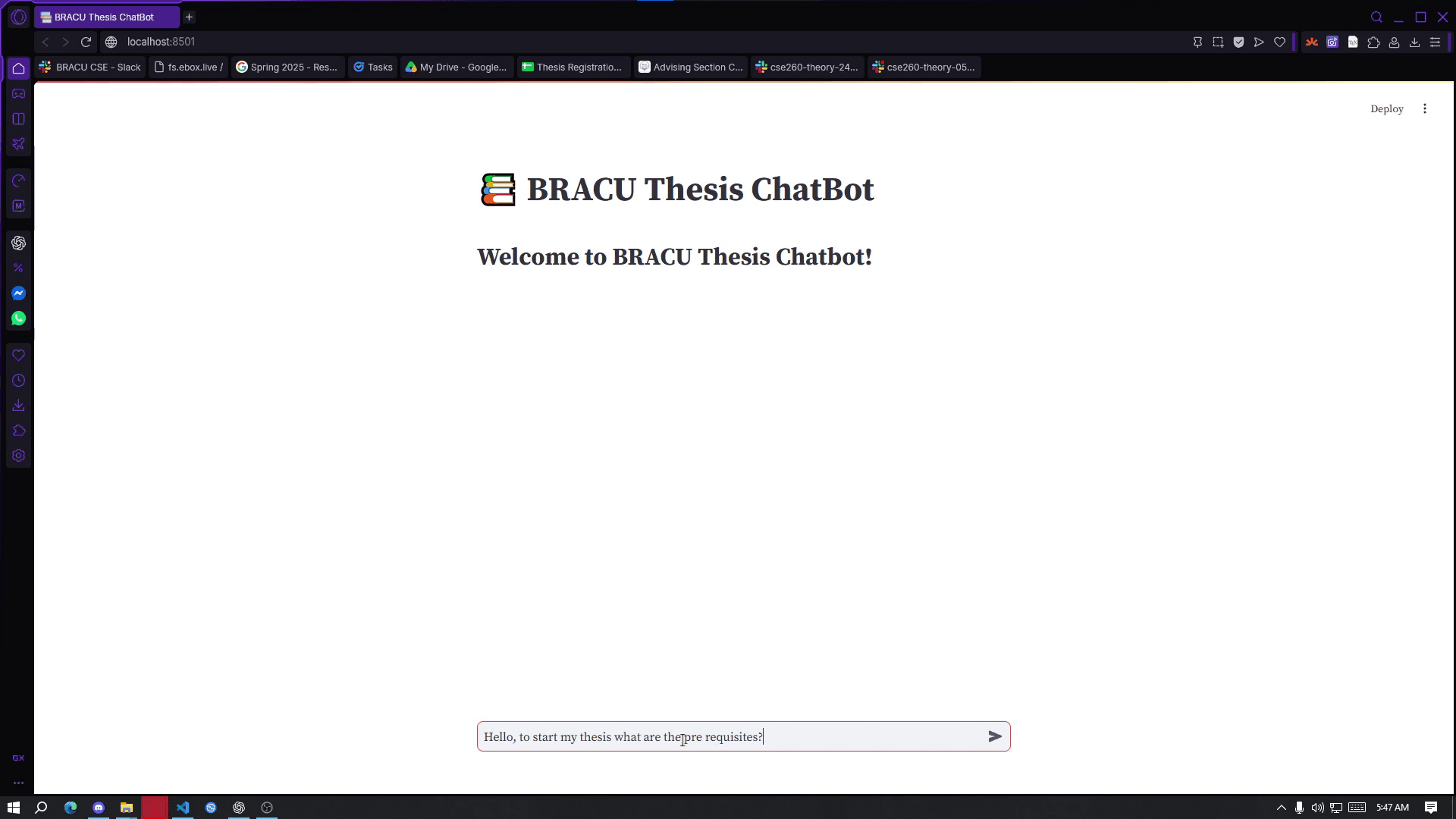Click the site info globe icon

tap(111, 42)
